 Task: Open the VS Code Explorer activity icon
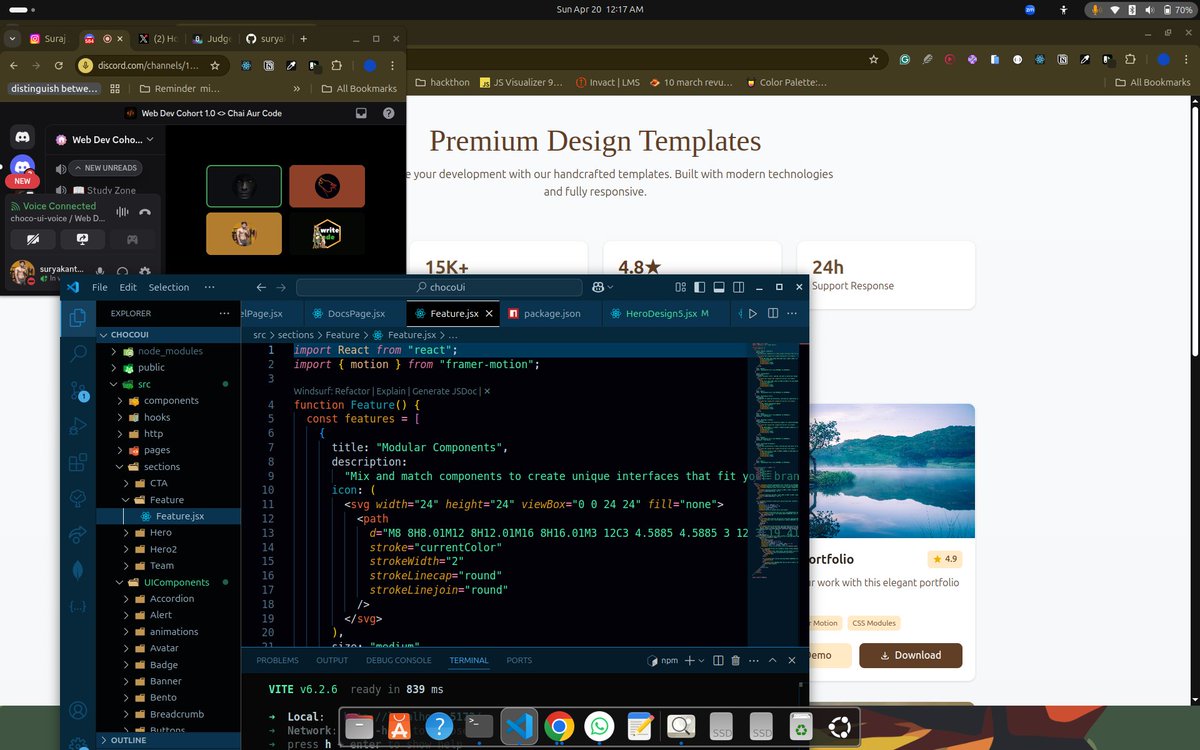(78, 319)
